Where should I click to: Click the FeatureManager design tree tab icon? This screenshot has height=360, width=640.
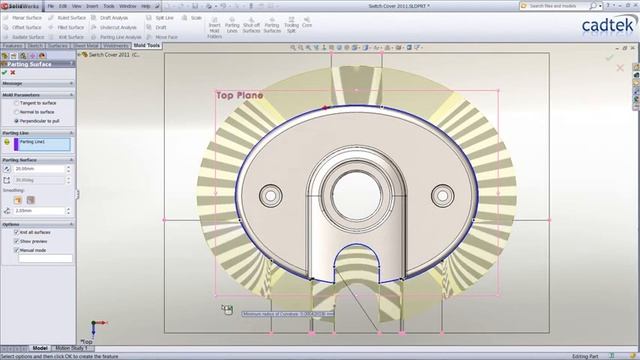point(5,56)
